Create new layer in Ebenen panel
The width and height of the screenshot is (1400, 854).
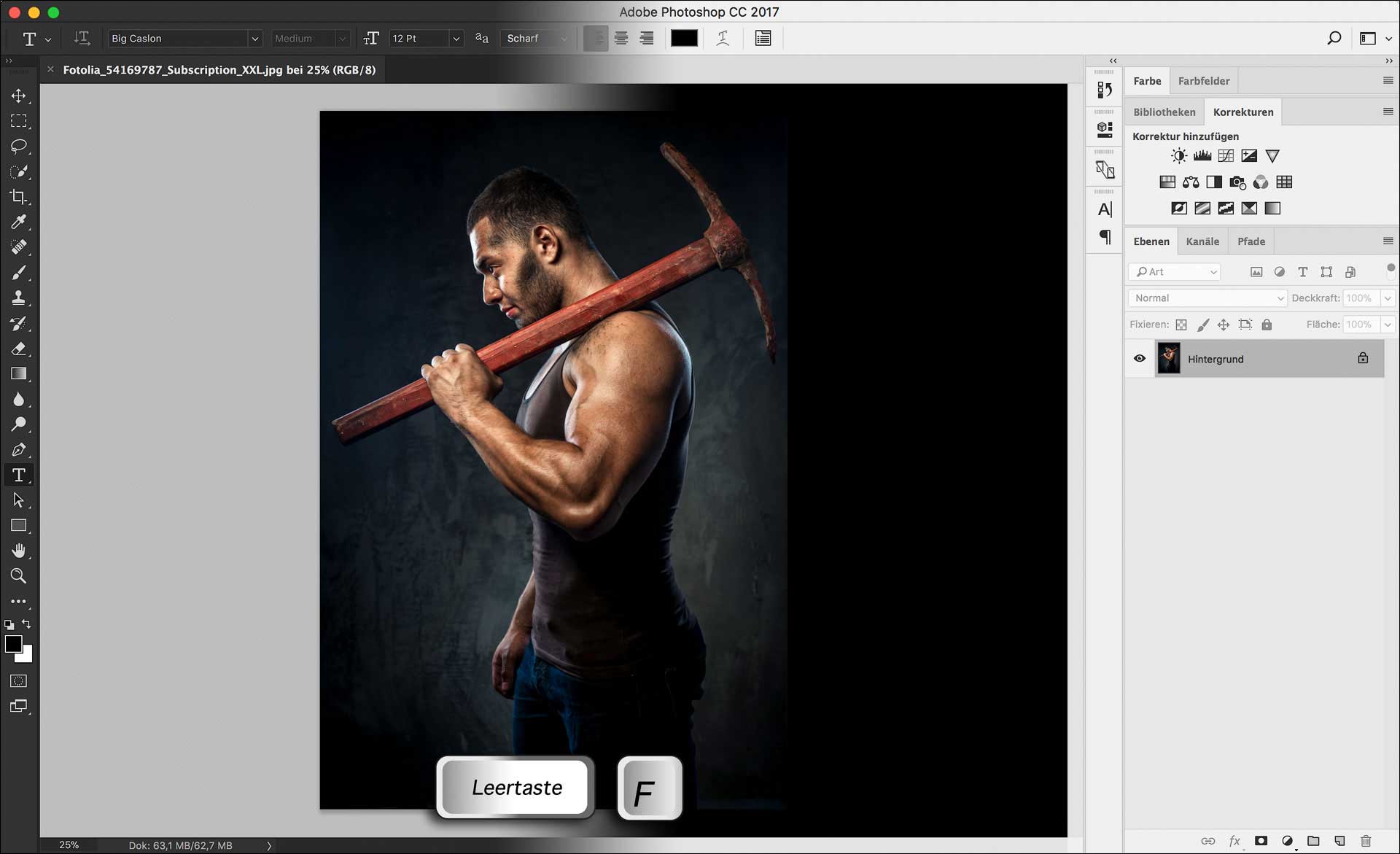coord(1339,841)
